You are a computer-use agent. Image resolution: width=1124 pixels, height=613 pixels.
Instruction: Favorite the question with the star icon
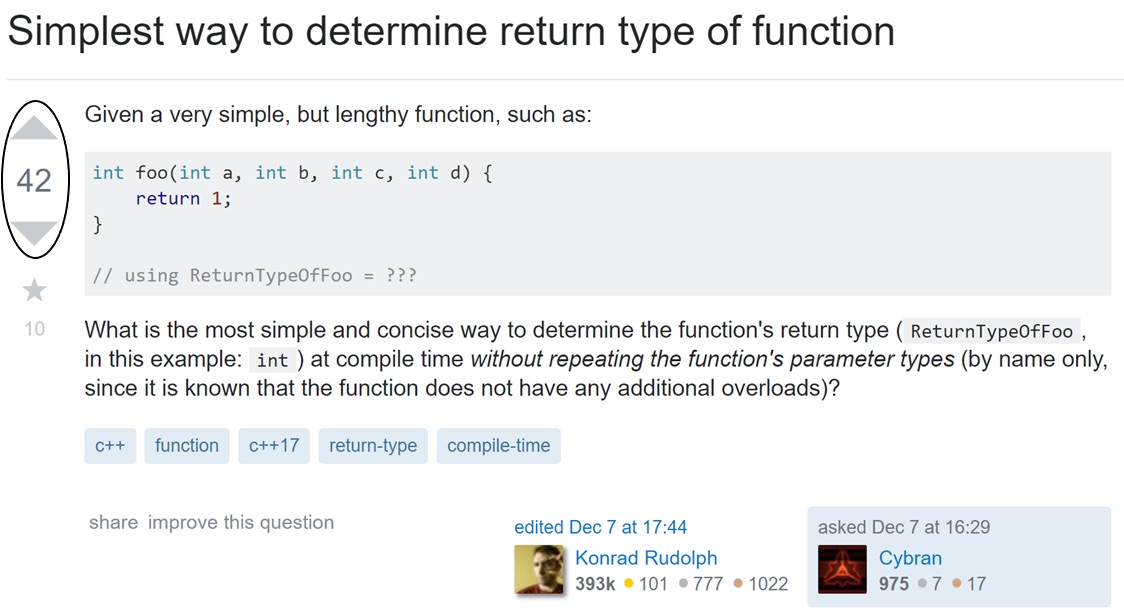pyautogui.click(x=34, y=290)
